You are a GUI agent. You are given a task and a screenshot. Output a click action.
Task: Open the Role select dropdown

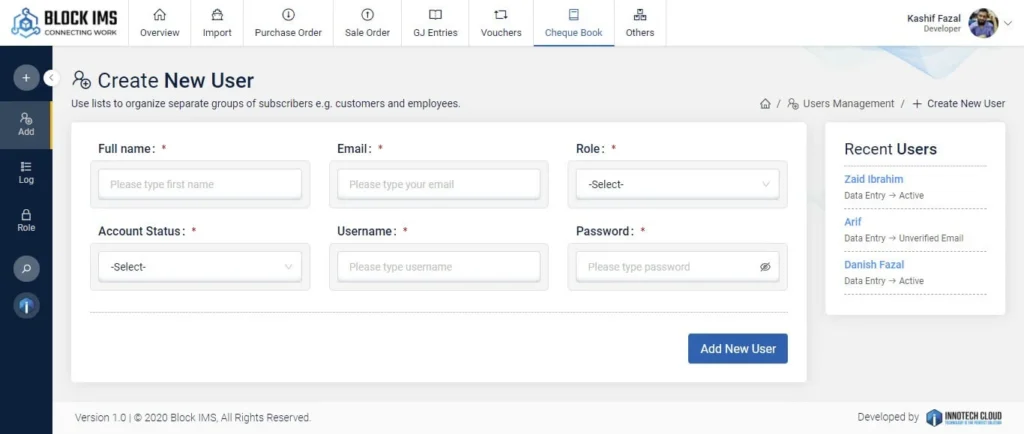click(678, 184)
